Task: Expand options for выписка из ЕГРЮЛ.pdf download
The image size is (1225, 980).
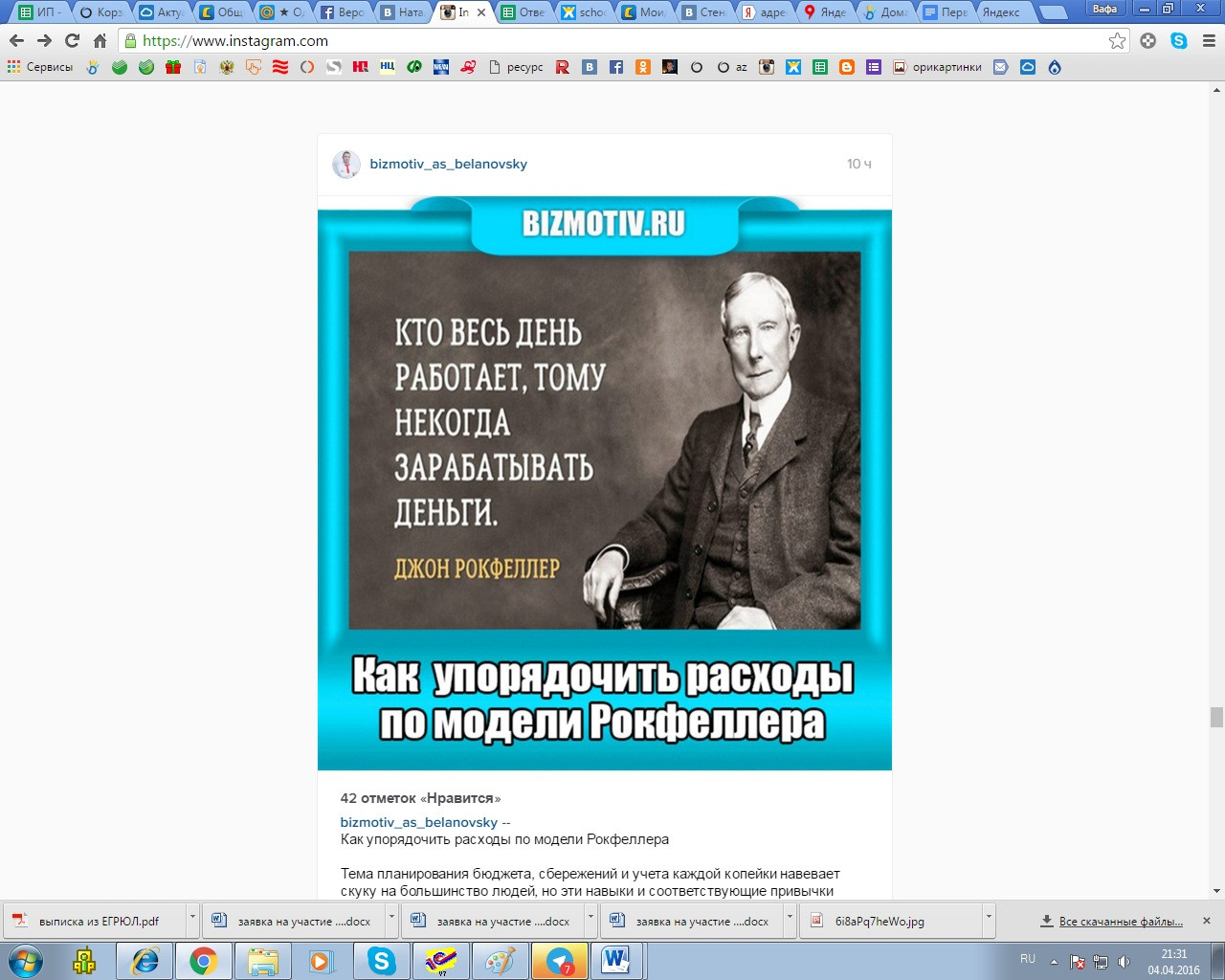Action: 192,921
